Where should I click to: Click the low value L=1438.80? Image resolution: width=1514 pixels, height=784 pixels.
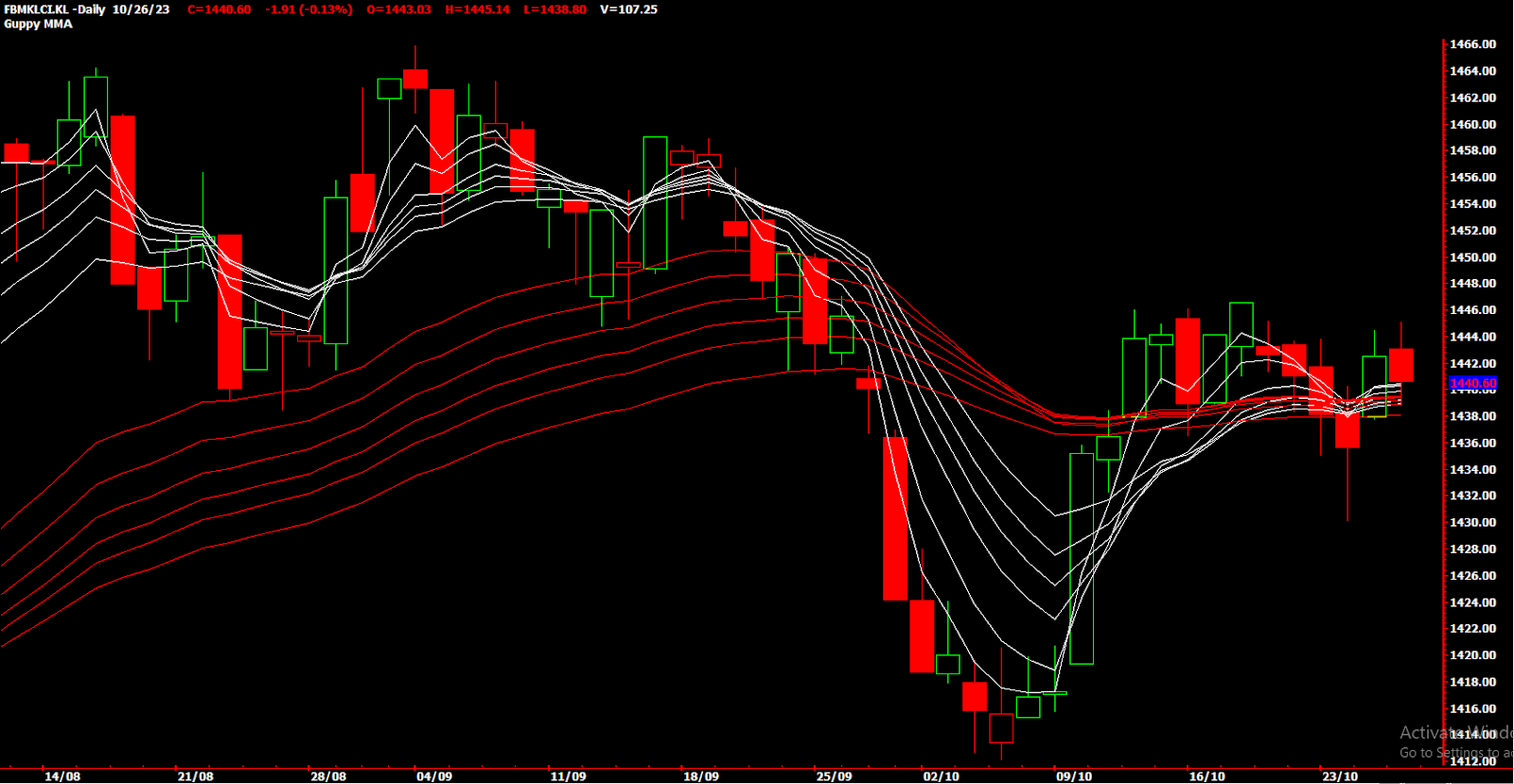pos(555,9)
